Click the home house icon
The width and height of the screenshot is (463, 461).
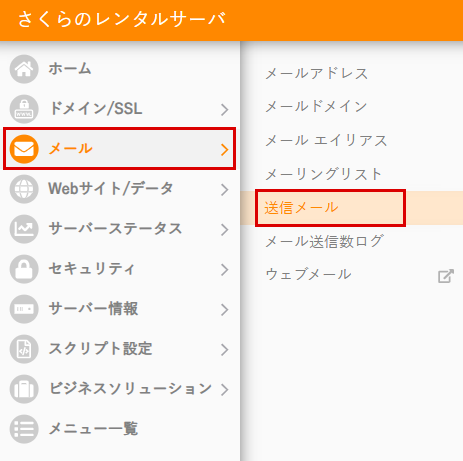24,69
